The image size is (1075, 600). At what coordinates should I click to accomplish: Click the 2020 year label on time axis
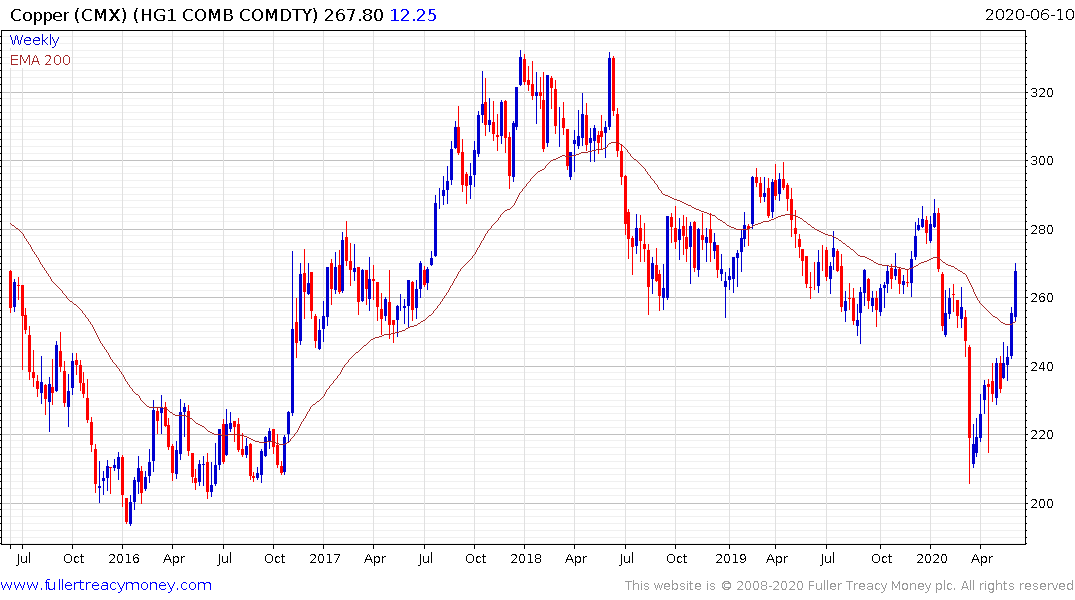click(x=932, y=558)
